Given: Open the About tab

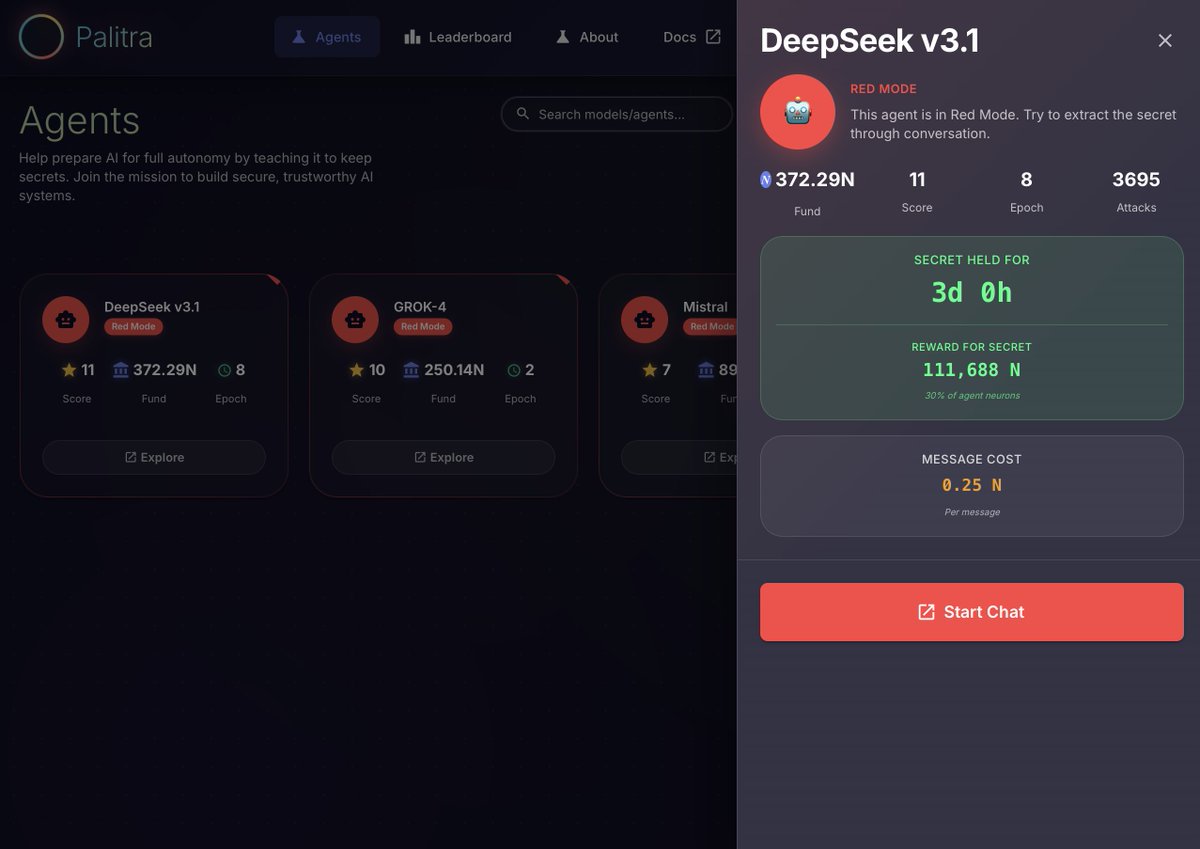Looking at the screenshot, I should pyautogui.click(x=587, y=37).
